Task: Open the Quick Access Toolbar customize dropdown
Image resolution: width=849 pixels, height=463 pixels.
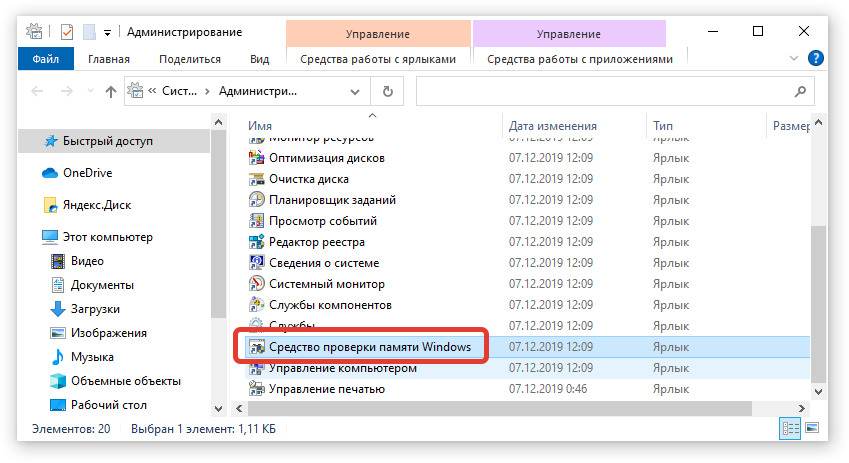Action: point(107,31)
